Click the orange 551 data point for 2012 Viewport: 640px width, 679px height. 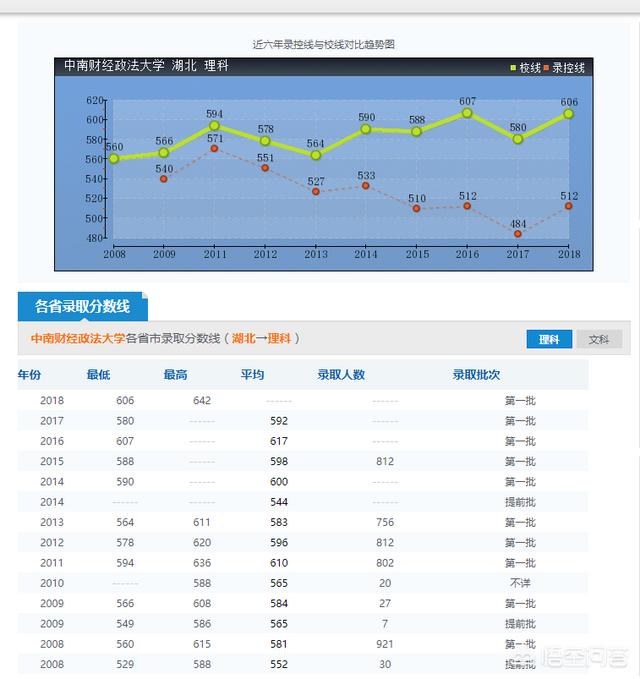click(x=265, y=168)
